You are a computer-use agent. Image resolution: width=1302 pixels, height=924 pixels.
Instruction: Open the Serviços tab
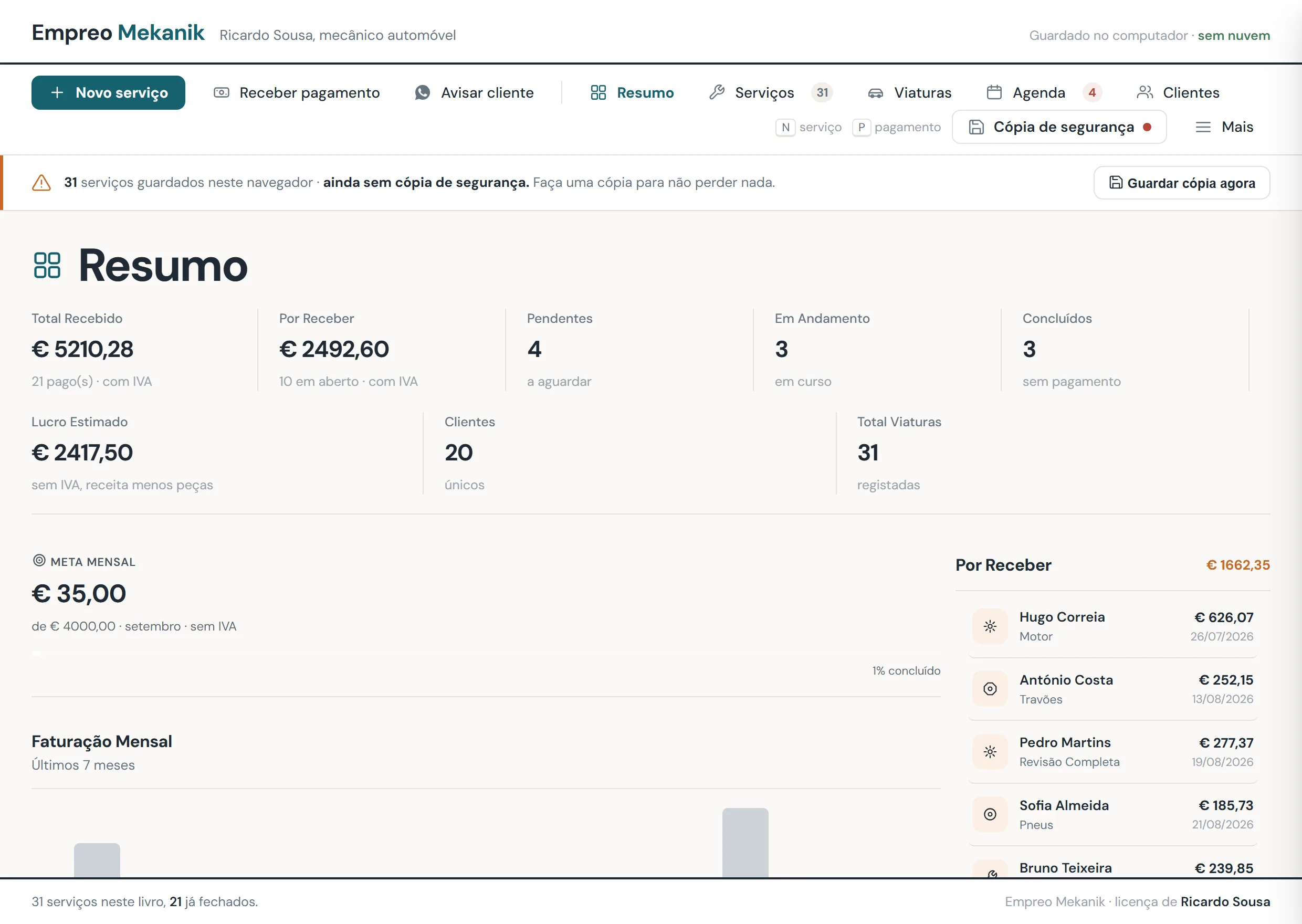(771, 92)
